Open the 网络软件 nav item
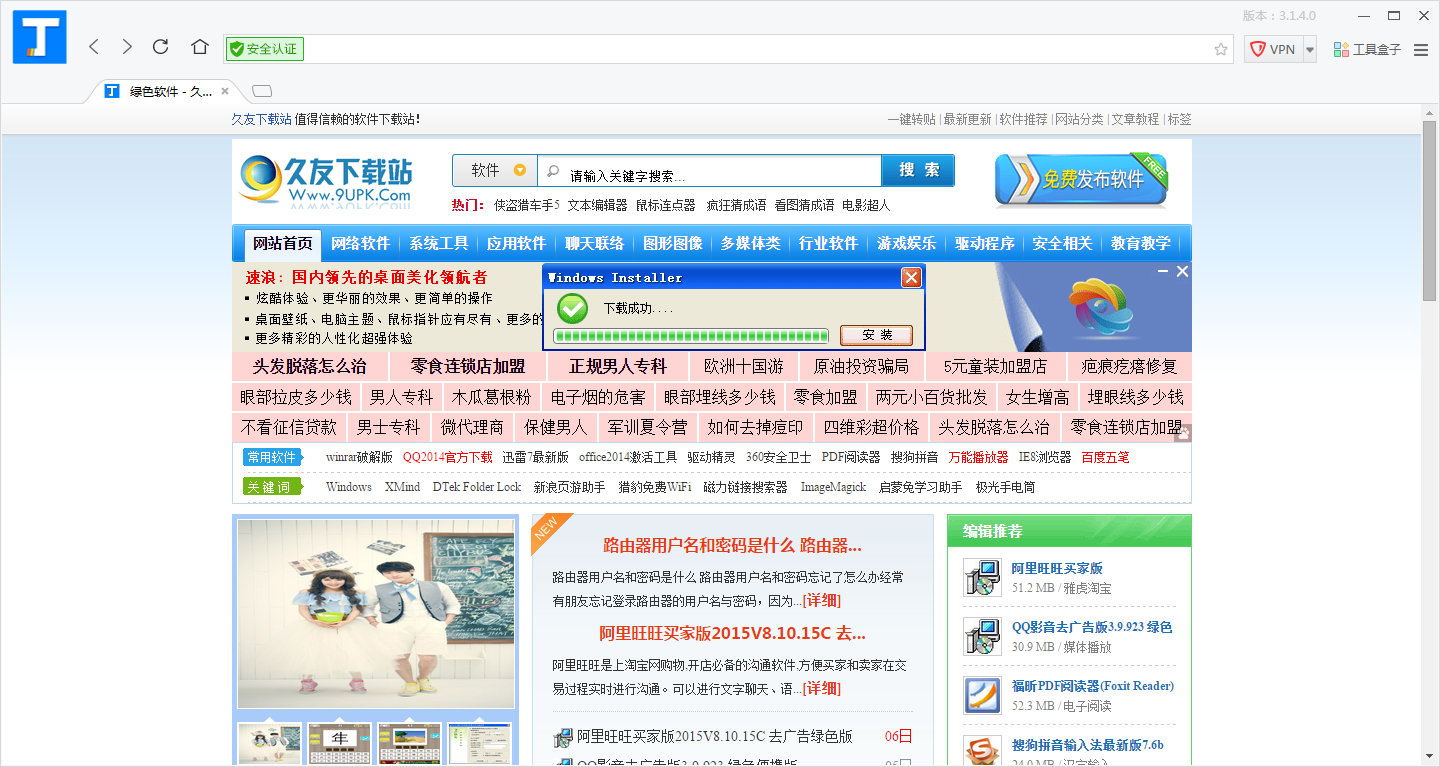The width and height of the screenshot is (1440, 767). (x=360, y=243)
